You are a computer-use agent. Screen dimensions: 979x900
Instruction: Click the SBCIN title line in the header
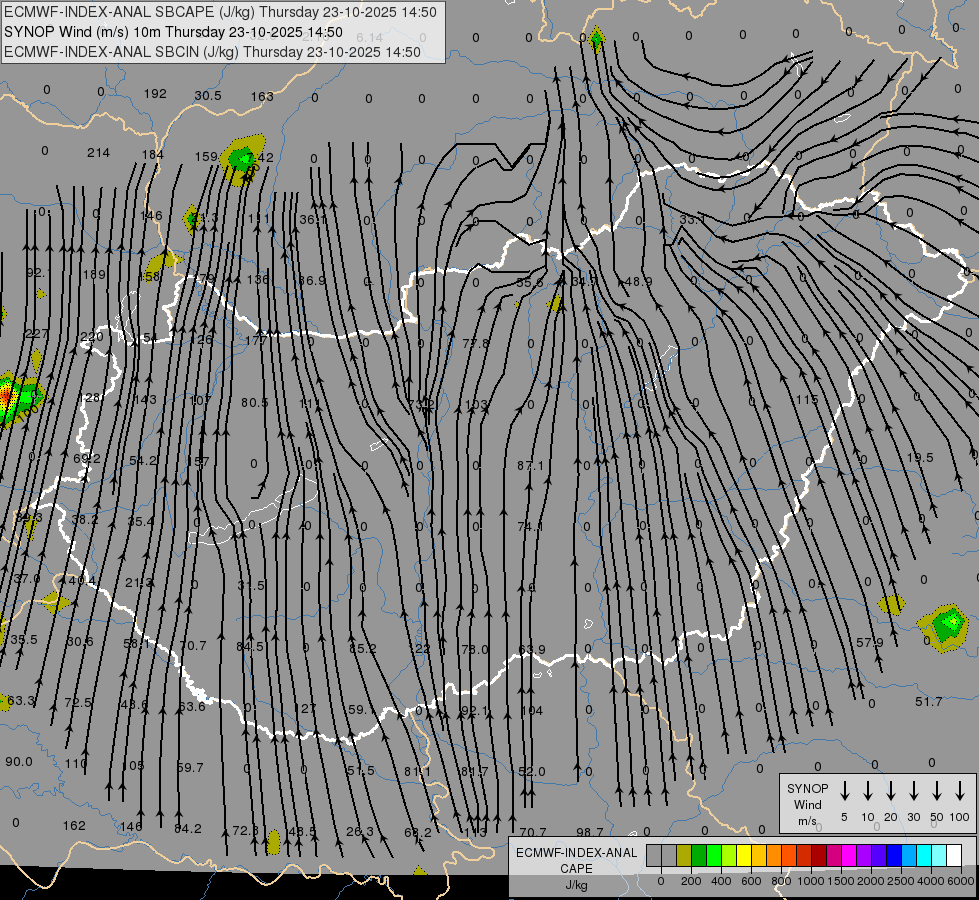[212, 52]
